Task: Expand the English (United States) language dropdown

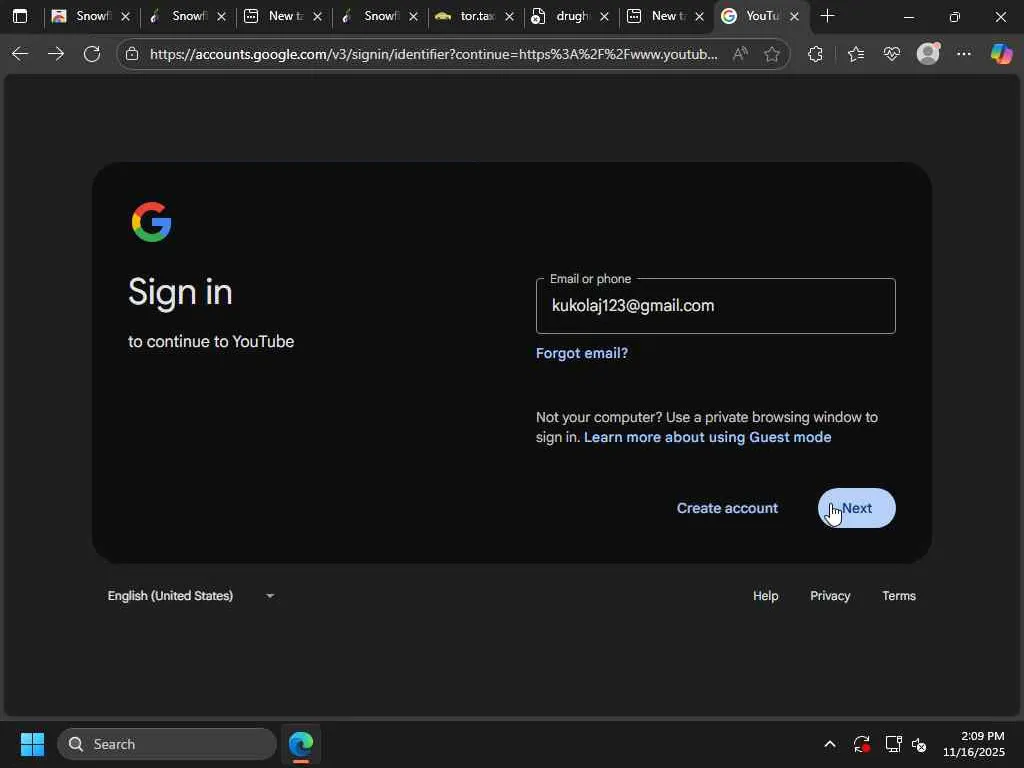Action: 191,596
